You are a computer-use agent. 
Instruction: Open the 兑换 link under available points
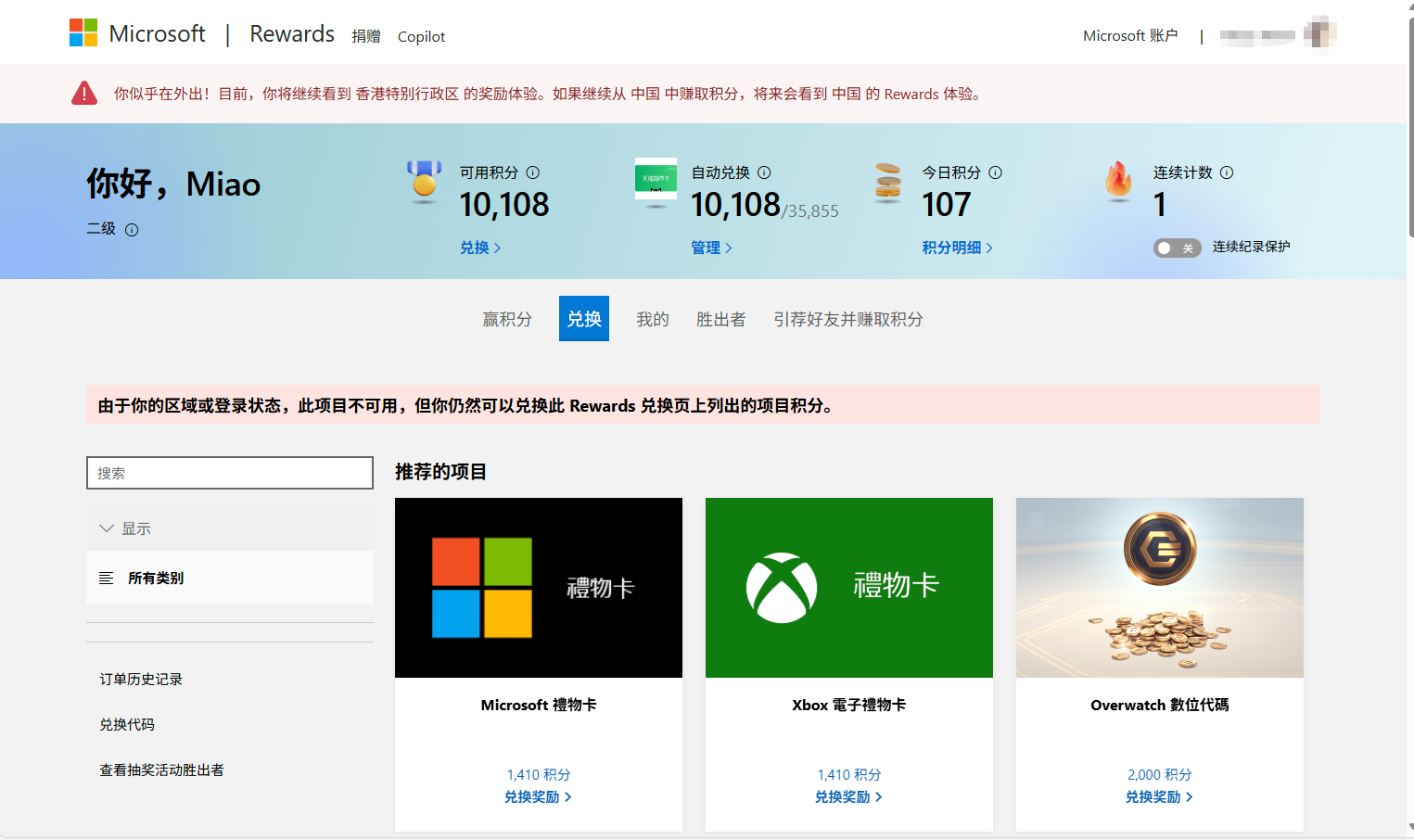[480, 248]
